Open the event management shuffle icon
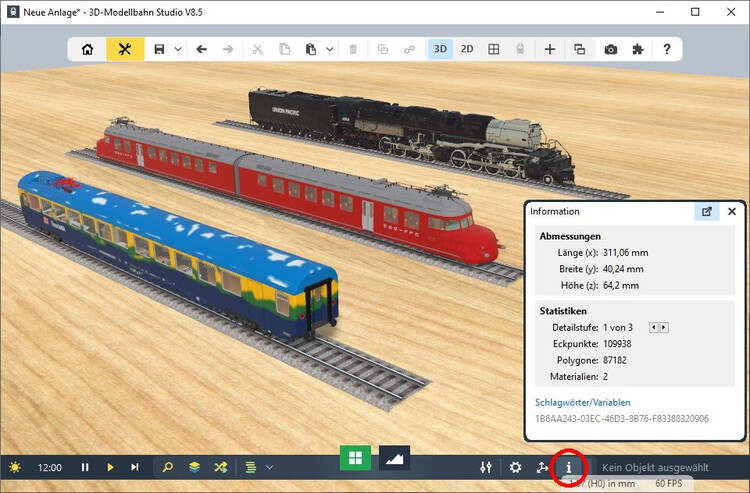This screenshot has width=750, height=493. [x=221, y=467]
